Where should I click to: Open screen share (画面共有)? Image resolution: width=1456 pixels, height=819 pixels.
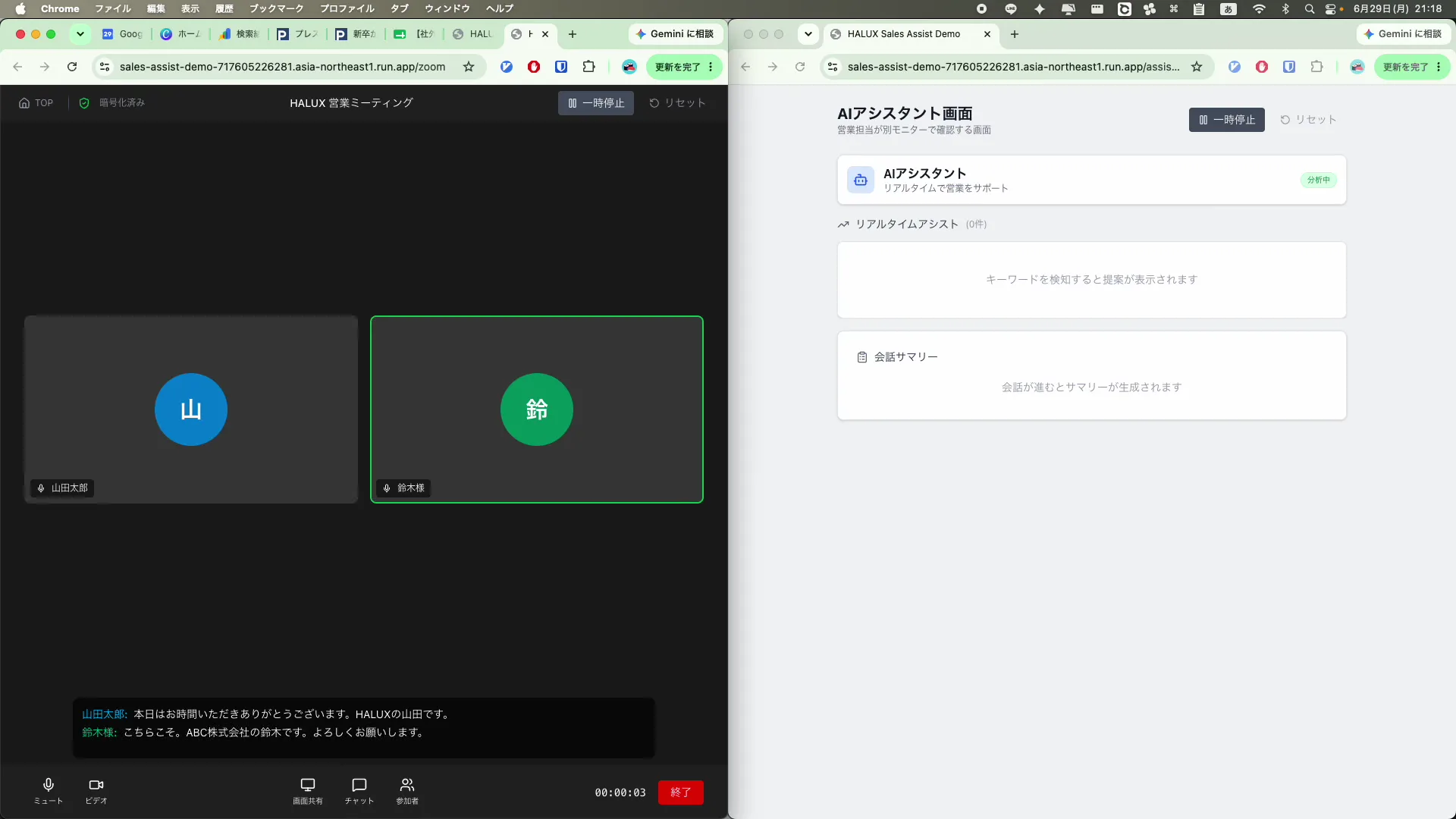pyautogui.click(x=308, y=791)
